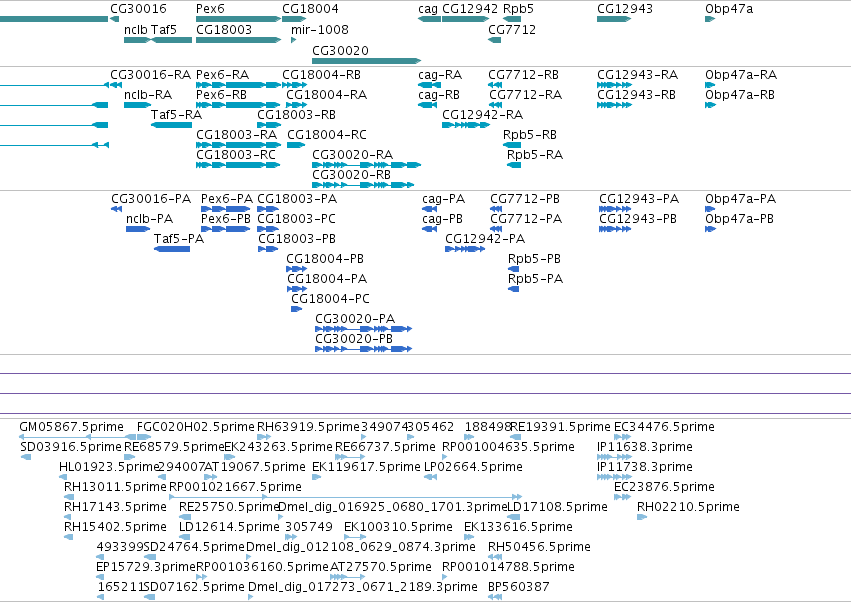Select the Taf5 gene glyph
The image size is (851, 602).
point(172,40)
